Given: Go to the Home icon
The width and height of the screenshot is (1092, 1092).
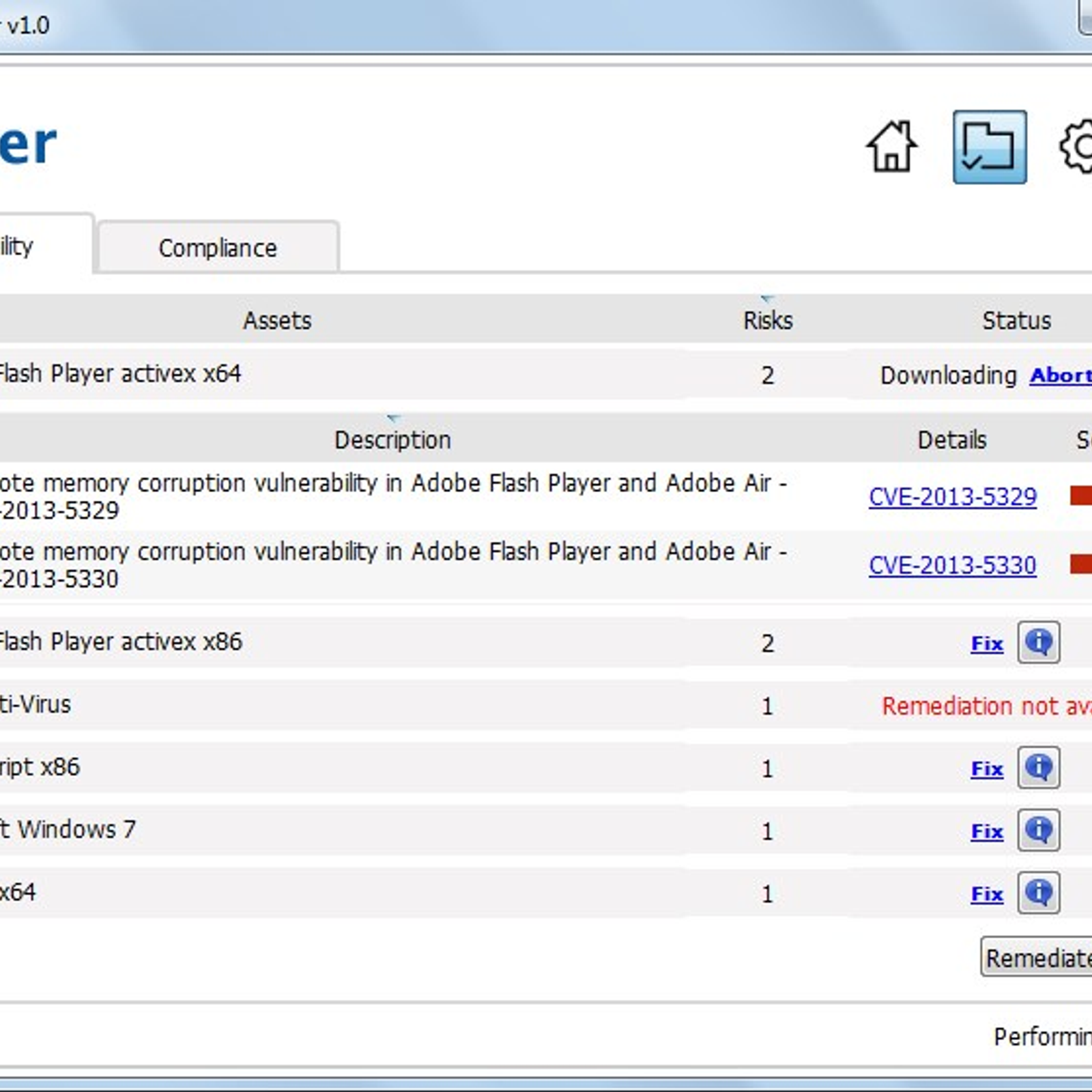Looking at the screenshot, I should [891, 146].
